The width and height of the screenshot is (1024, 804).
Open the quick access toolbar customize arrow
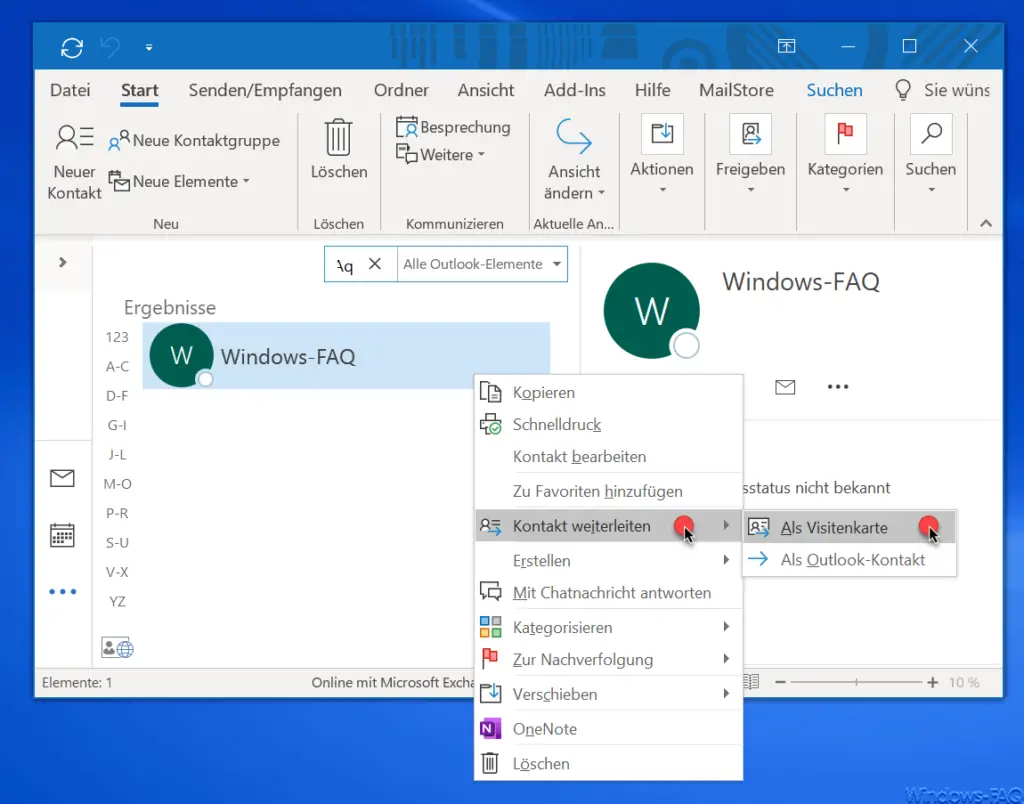[x=149, y=48]
